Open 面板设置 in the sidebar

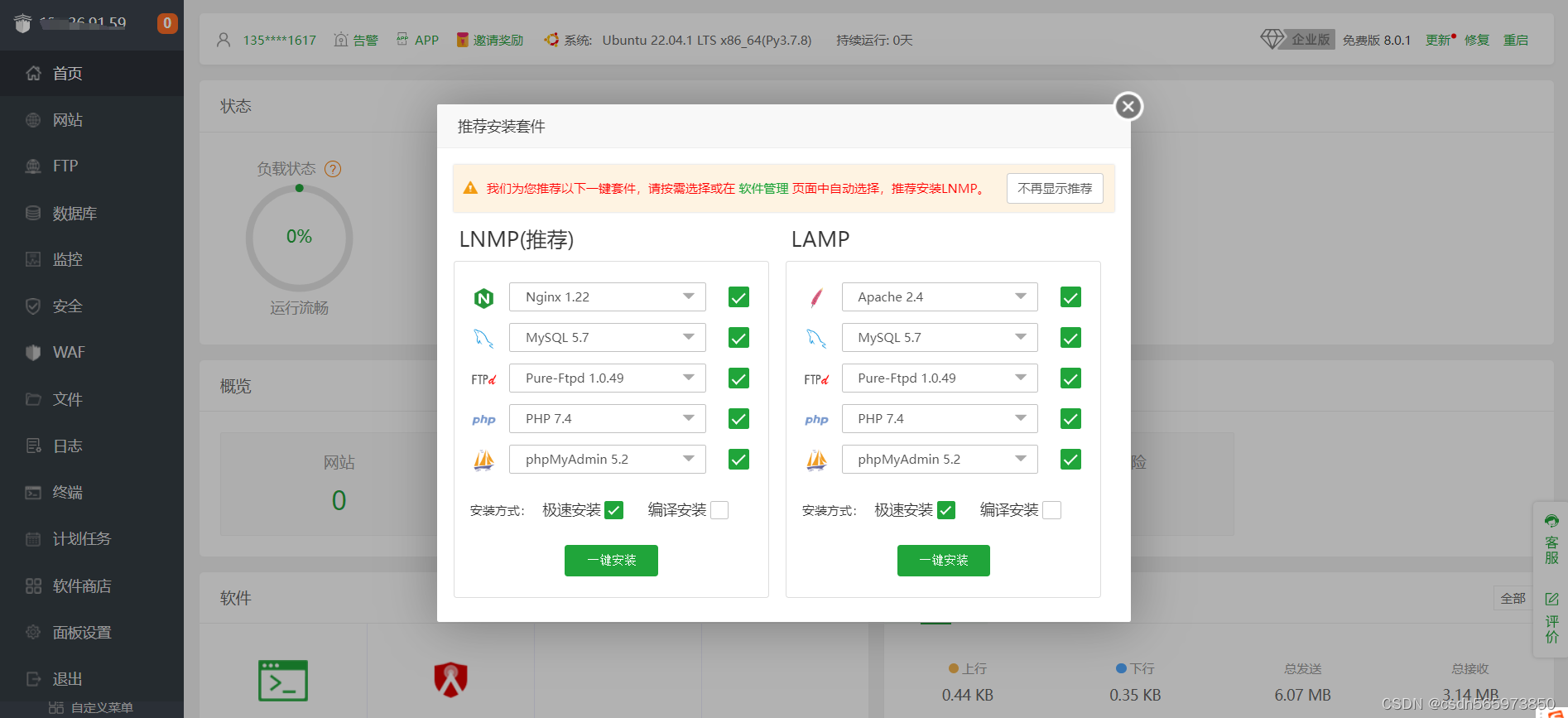92,632
